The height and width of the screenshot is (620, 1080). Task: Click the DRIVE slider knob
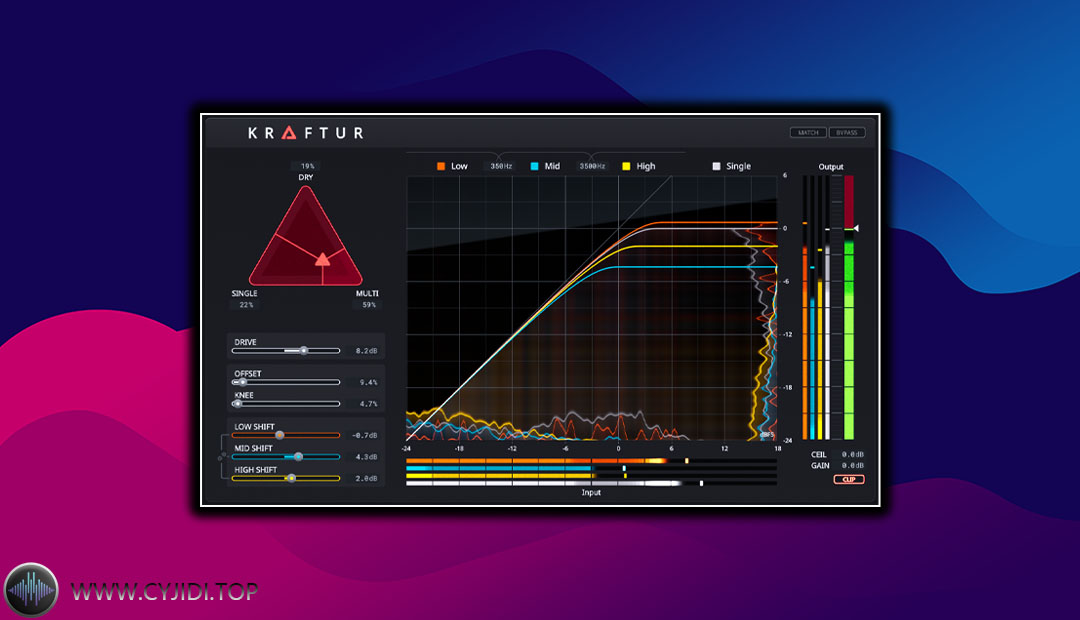coord(303,351)
